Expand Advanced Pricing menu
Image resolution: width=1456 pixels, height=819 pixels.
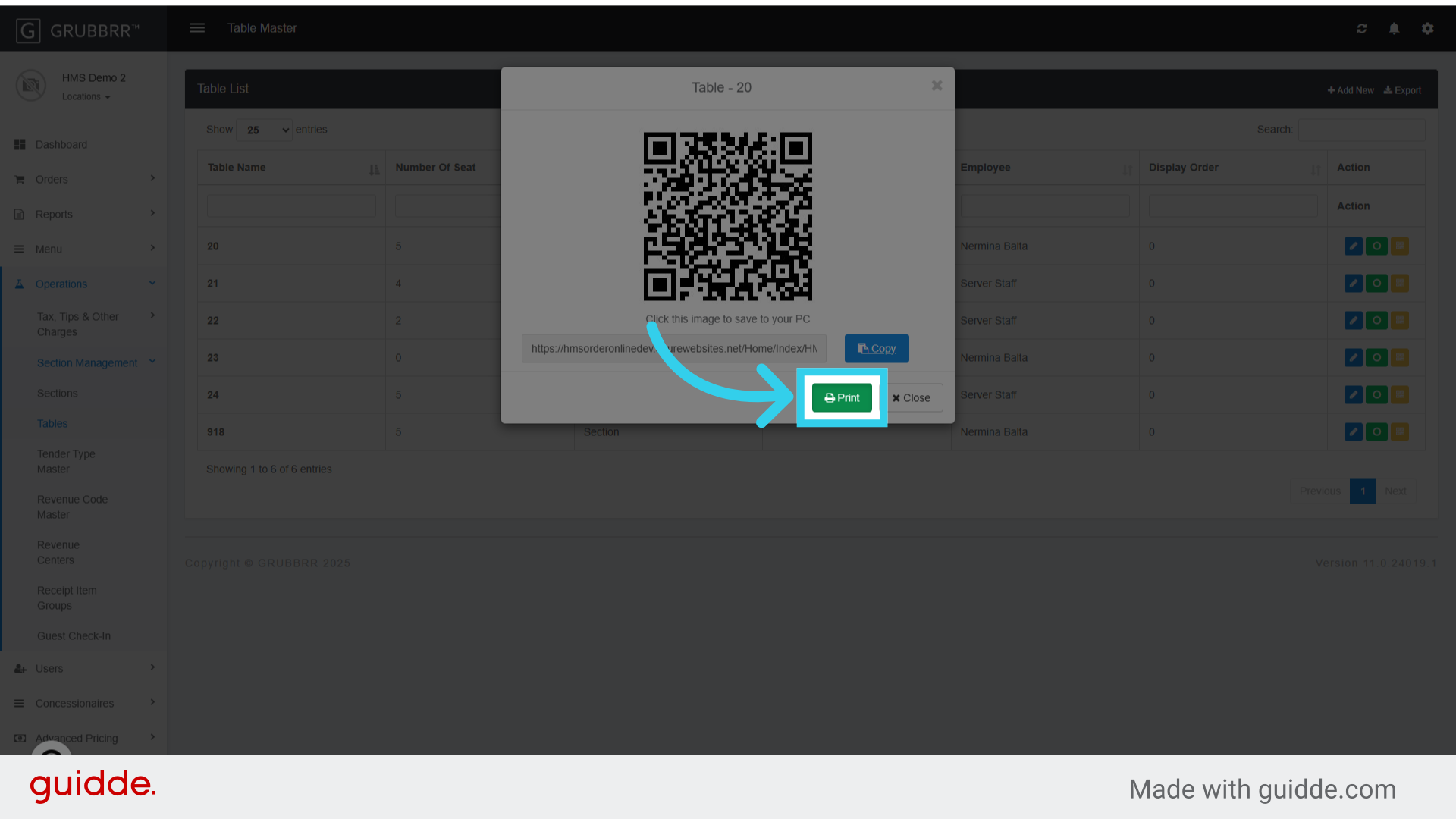pos(83,739)
